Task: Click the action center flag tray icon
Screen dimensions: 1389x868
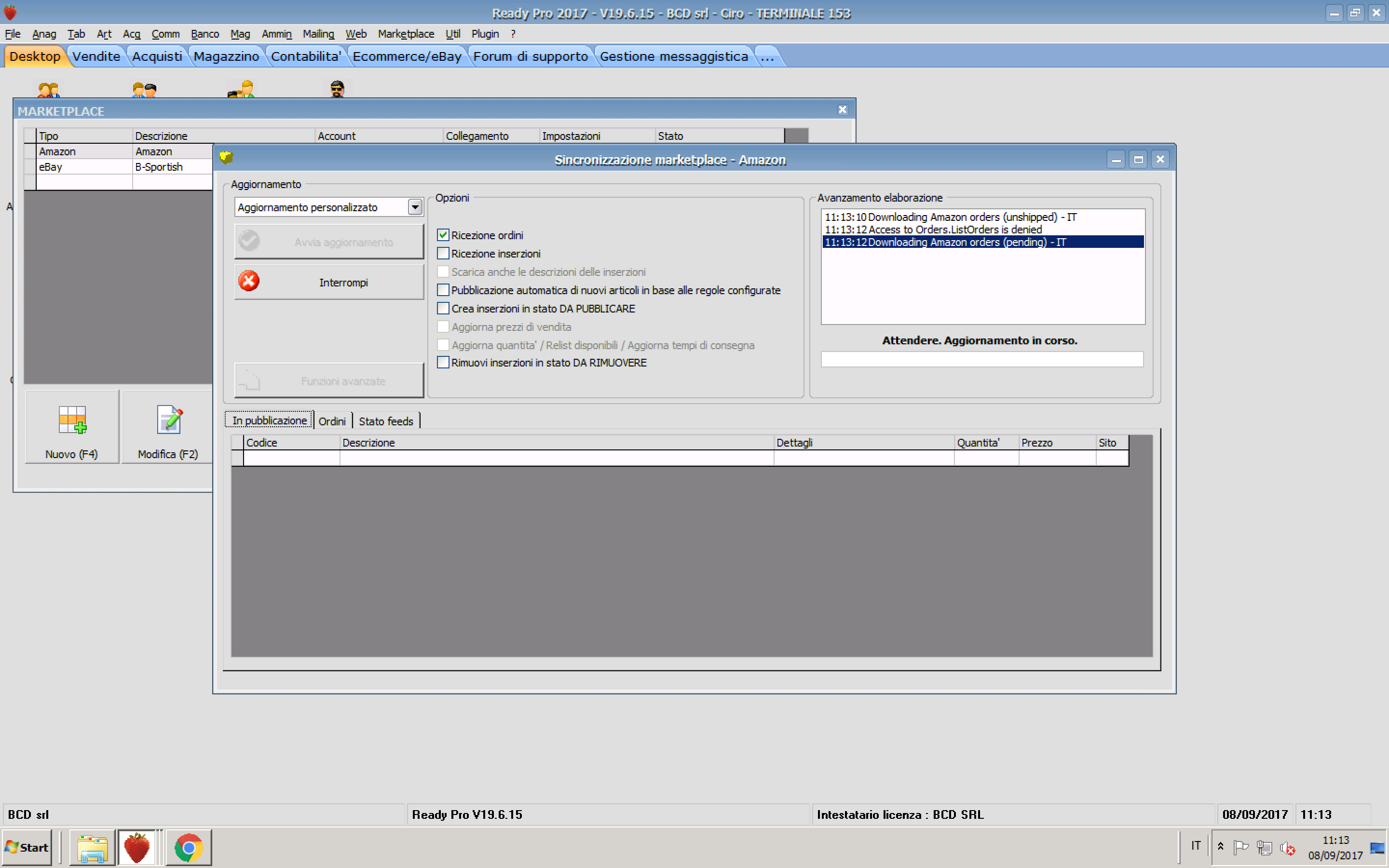Action: pyautogui.click(x=1241, y=847)
